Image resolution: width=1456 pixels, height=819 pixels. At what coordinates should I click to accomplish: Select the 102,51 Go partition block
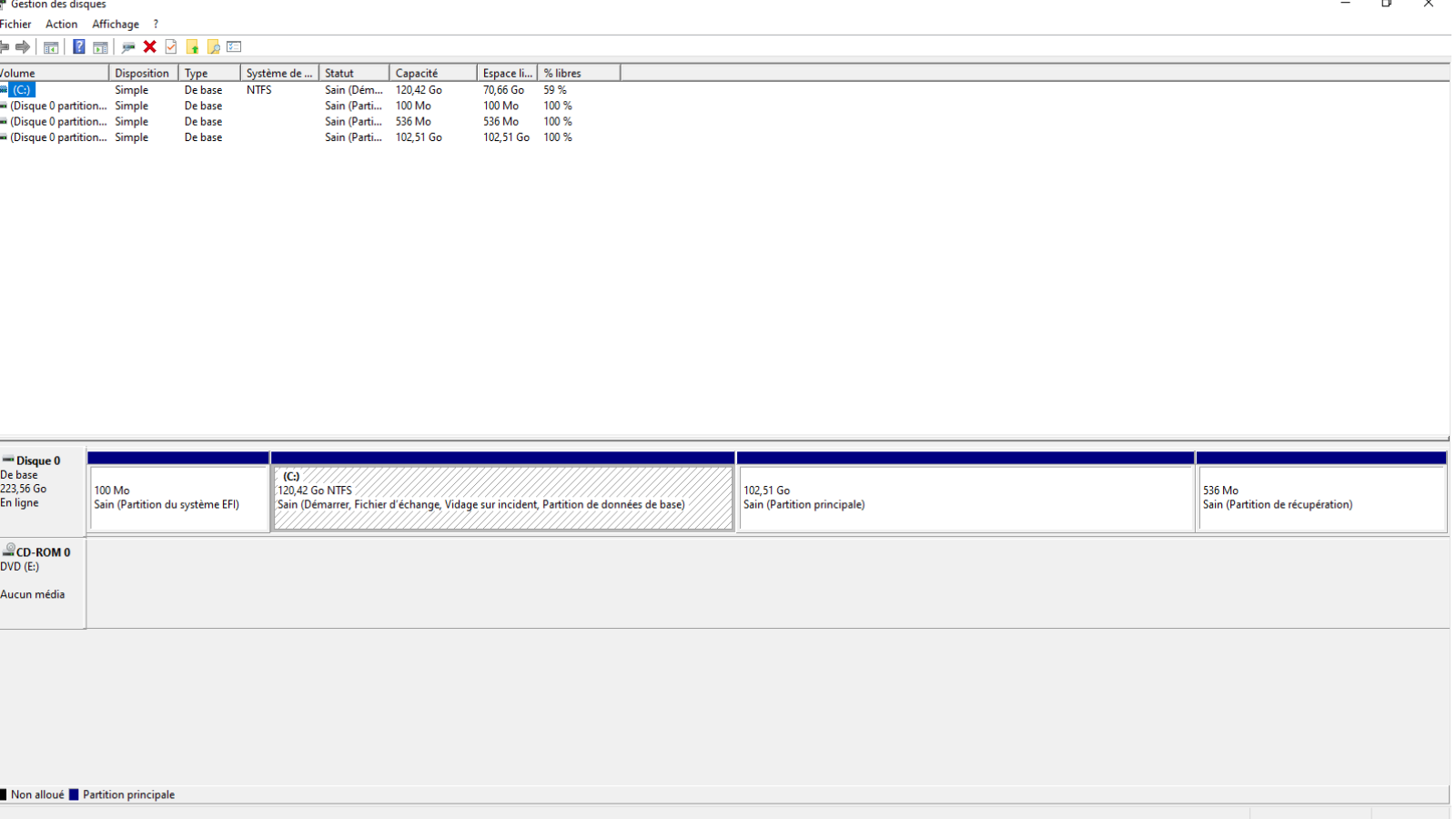(966, 497)
